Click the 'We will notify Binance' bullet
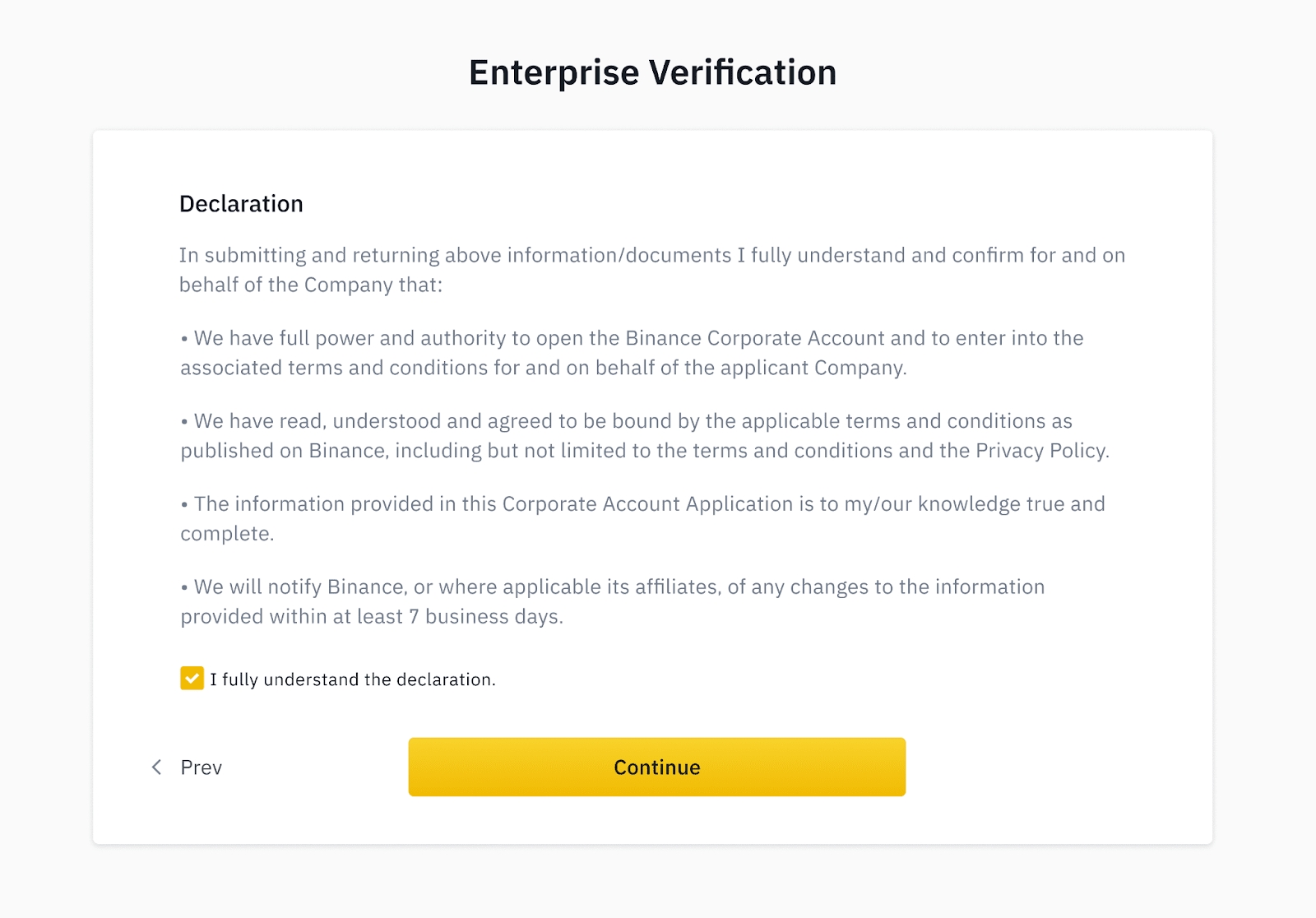This screenshot has width=1316, height=918. point(613,587)
